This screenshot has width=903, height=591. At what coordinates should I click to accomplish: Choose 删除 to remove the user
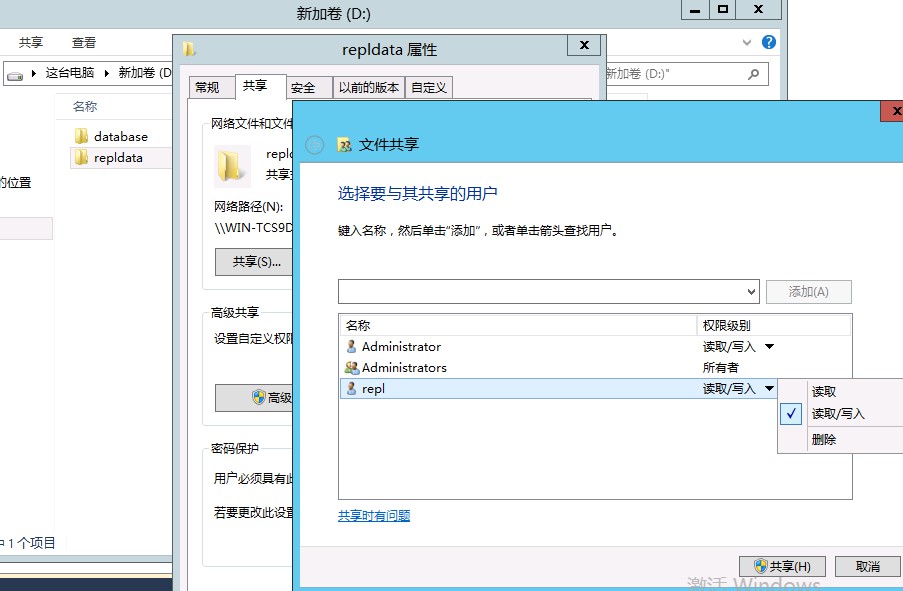[x=824, y=439]
